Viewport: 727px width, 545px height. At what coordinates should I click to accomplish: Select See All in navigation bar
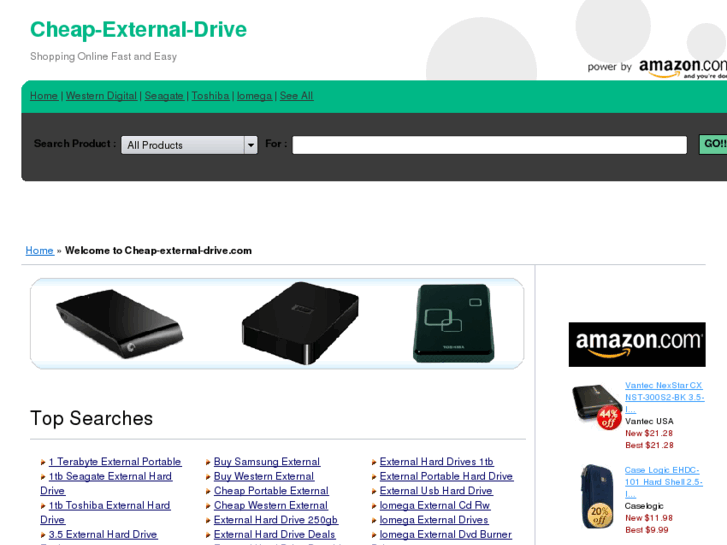tap(296, 96)
